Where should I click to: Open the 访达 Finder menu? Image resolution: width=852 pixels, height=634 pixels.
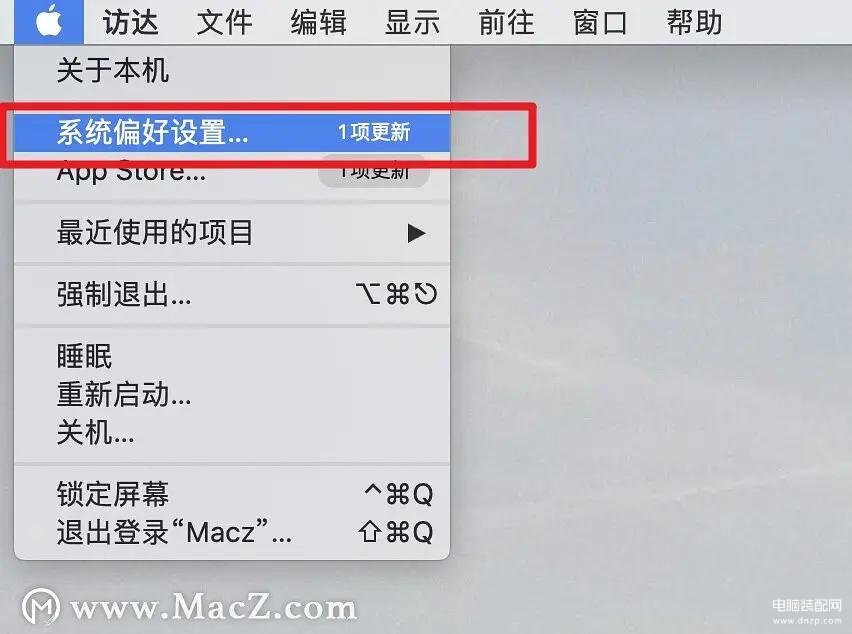130,22
